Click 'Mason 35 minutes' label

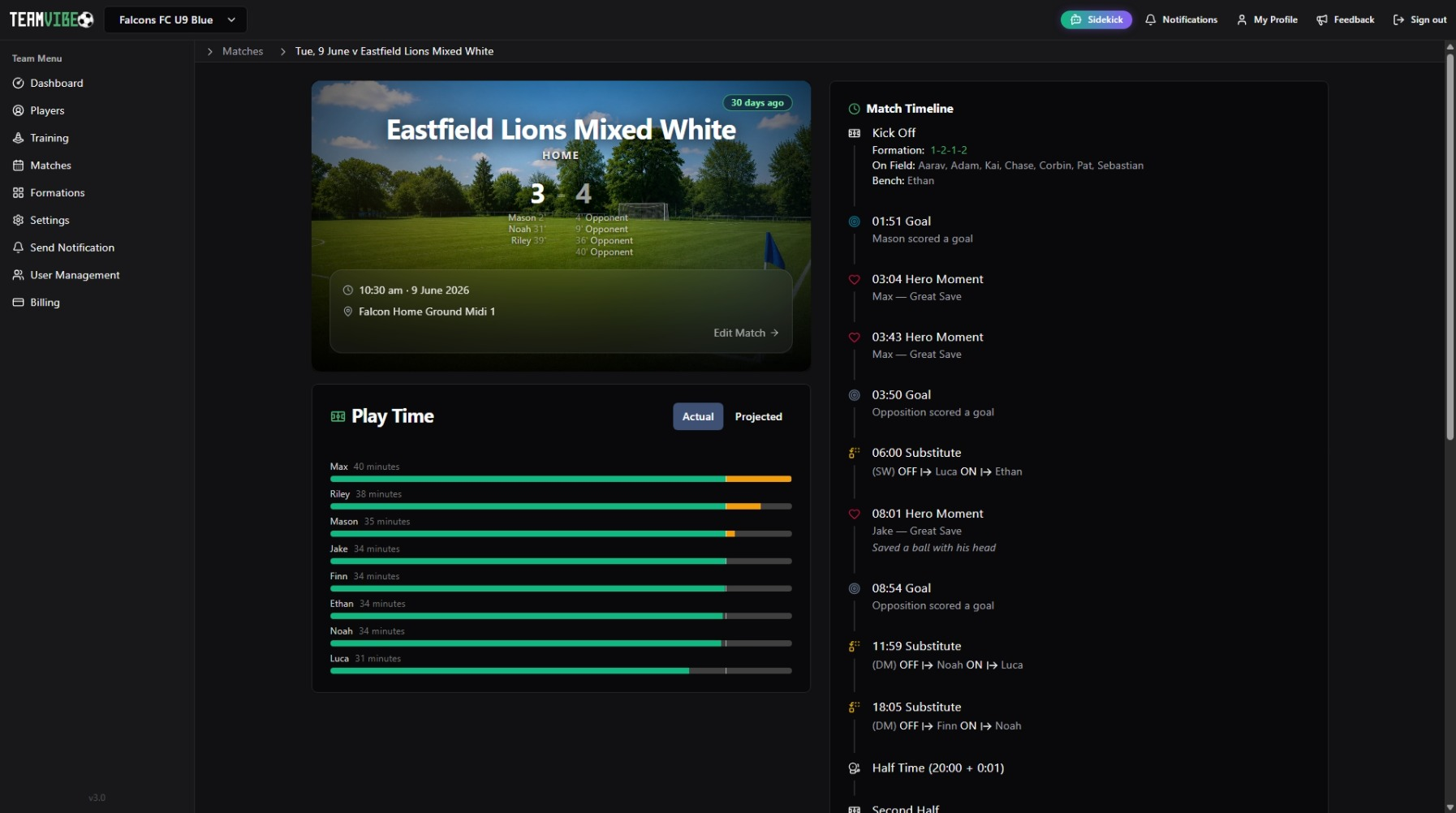point(370,522)
